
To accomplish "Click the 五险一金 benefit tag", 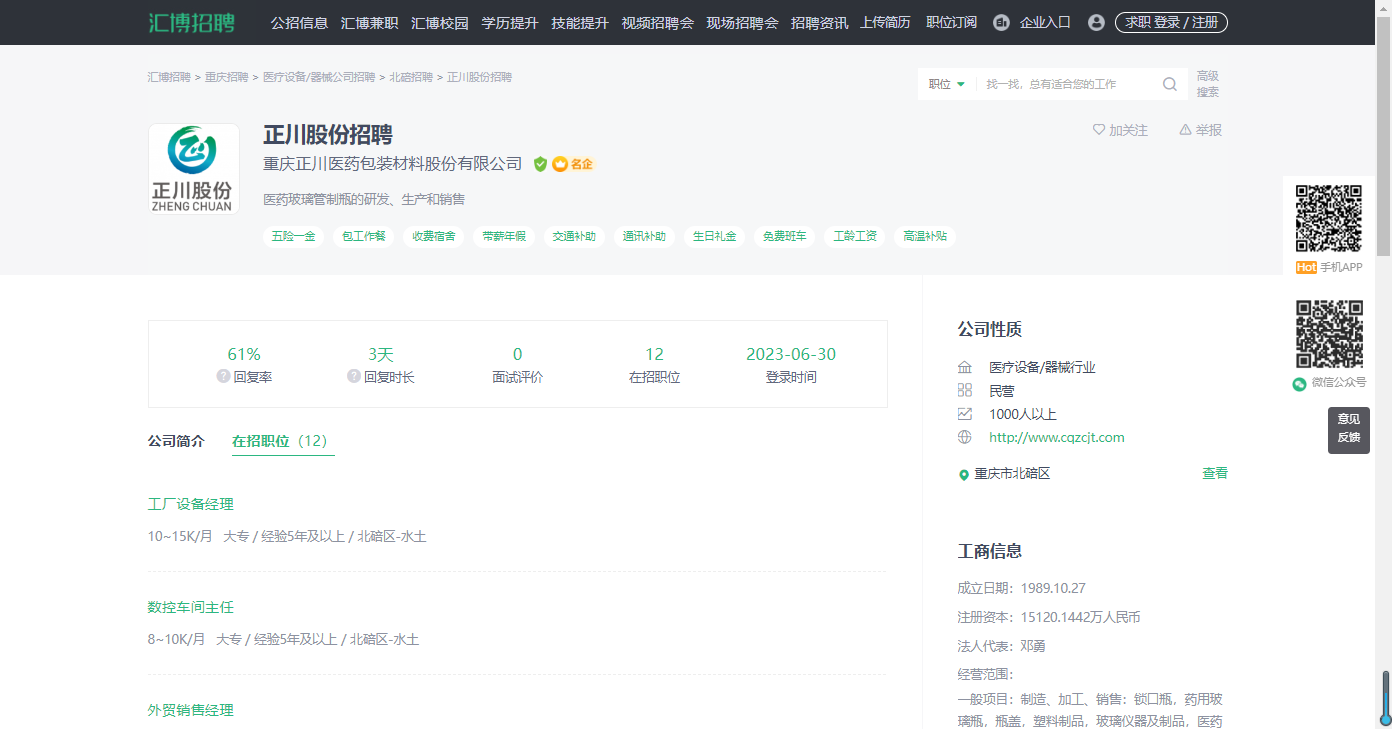I will coord(294,237).
